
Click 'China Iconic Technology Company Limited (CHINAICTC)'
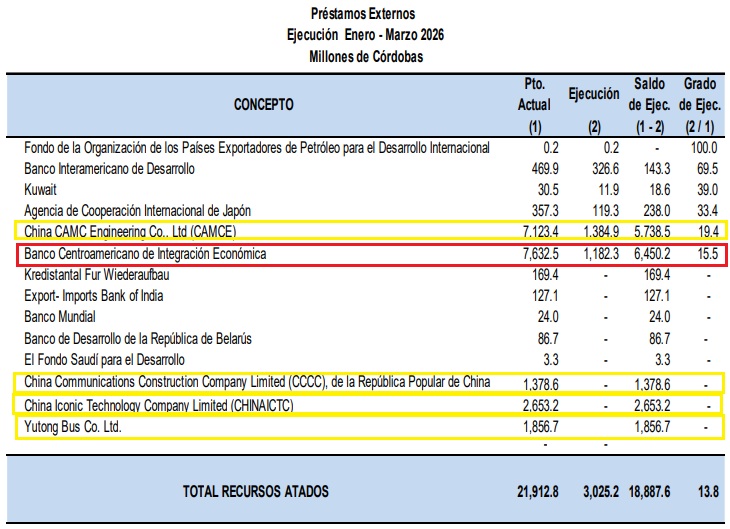point(159,405)
